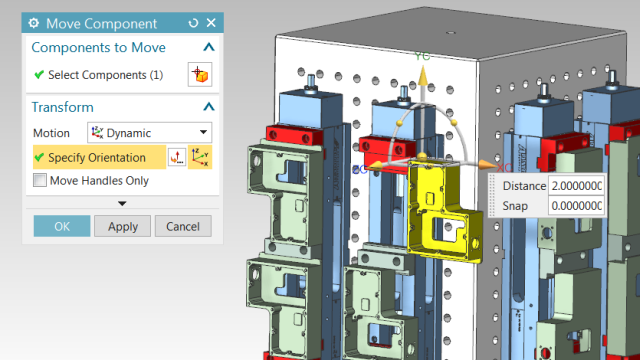Click the orientation manipulator XYZ icon
Viewport: 640px width, 360px height.
point(200,157)
